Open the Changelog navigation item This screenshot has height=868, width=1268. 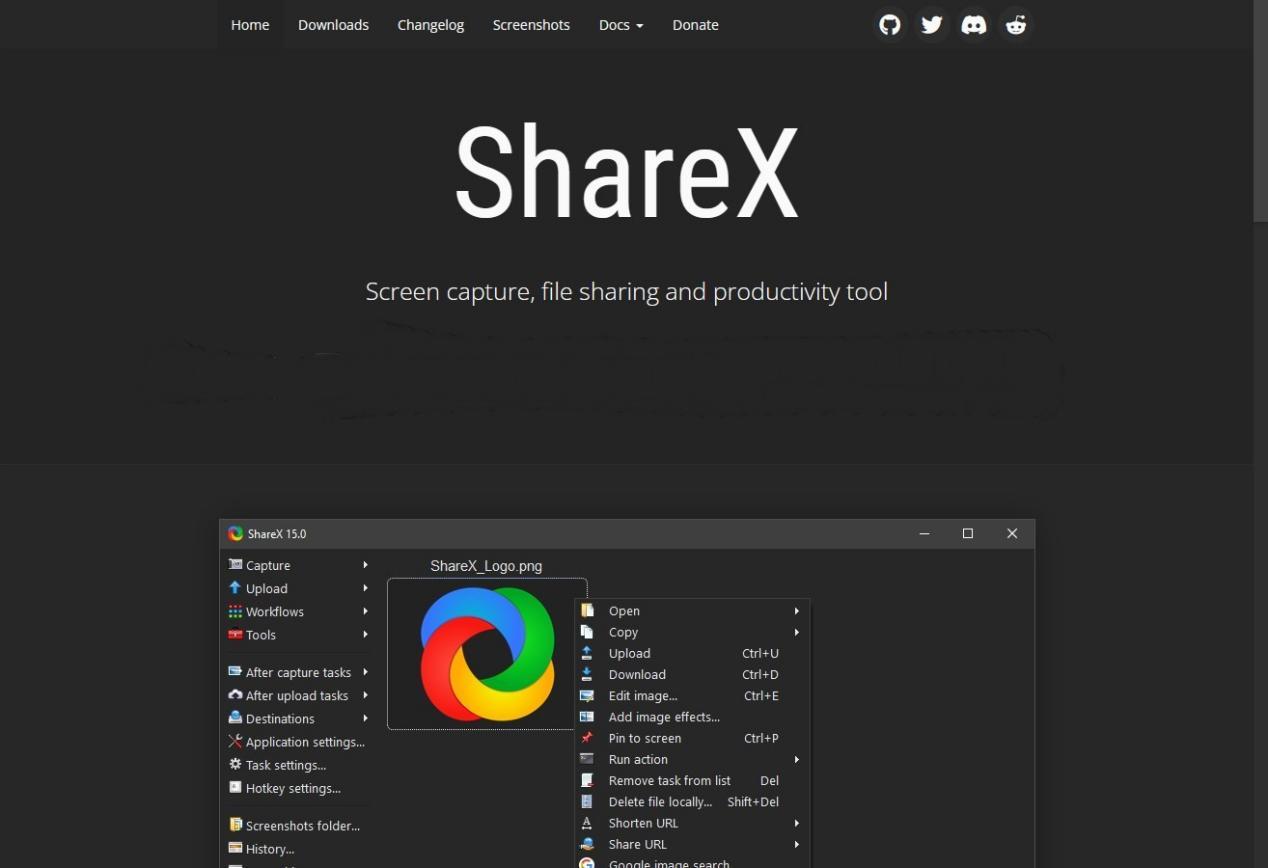[x=430, y=25]
